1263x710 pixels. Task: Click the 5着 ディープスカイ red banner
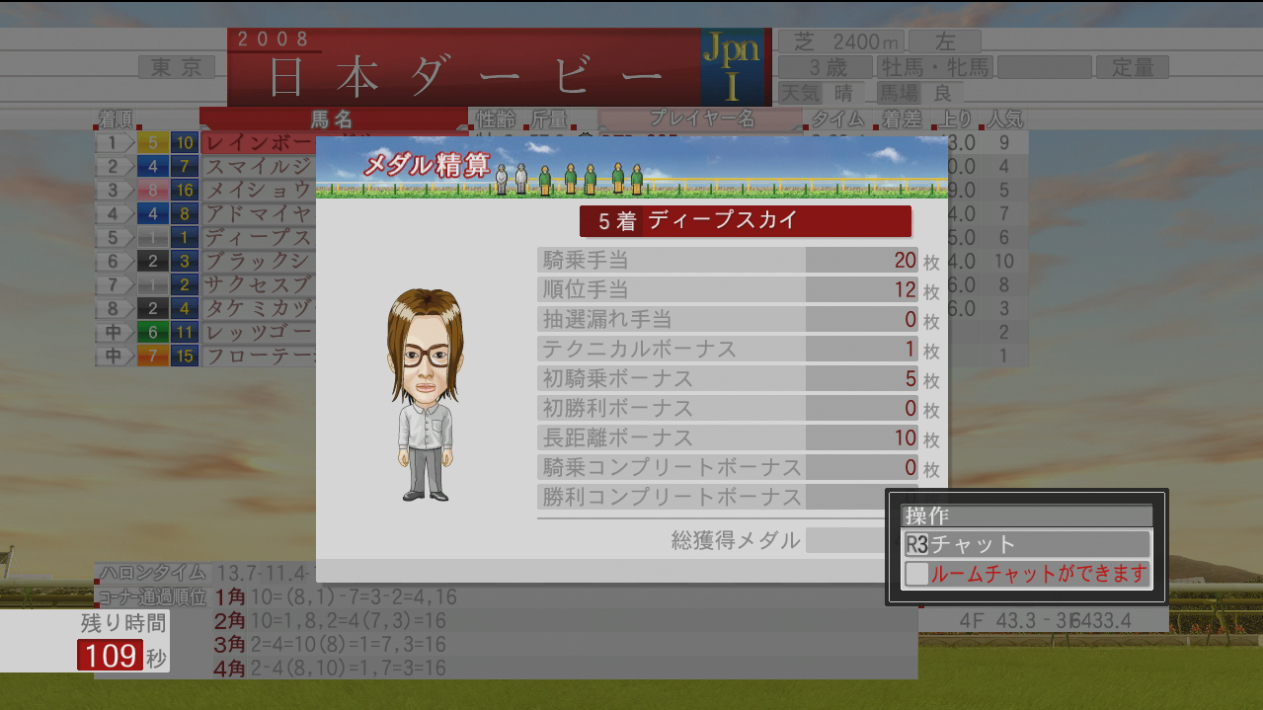click(745, 221)
